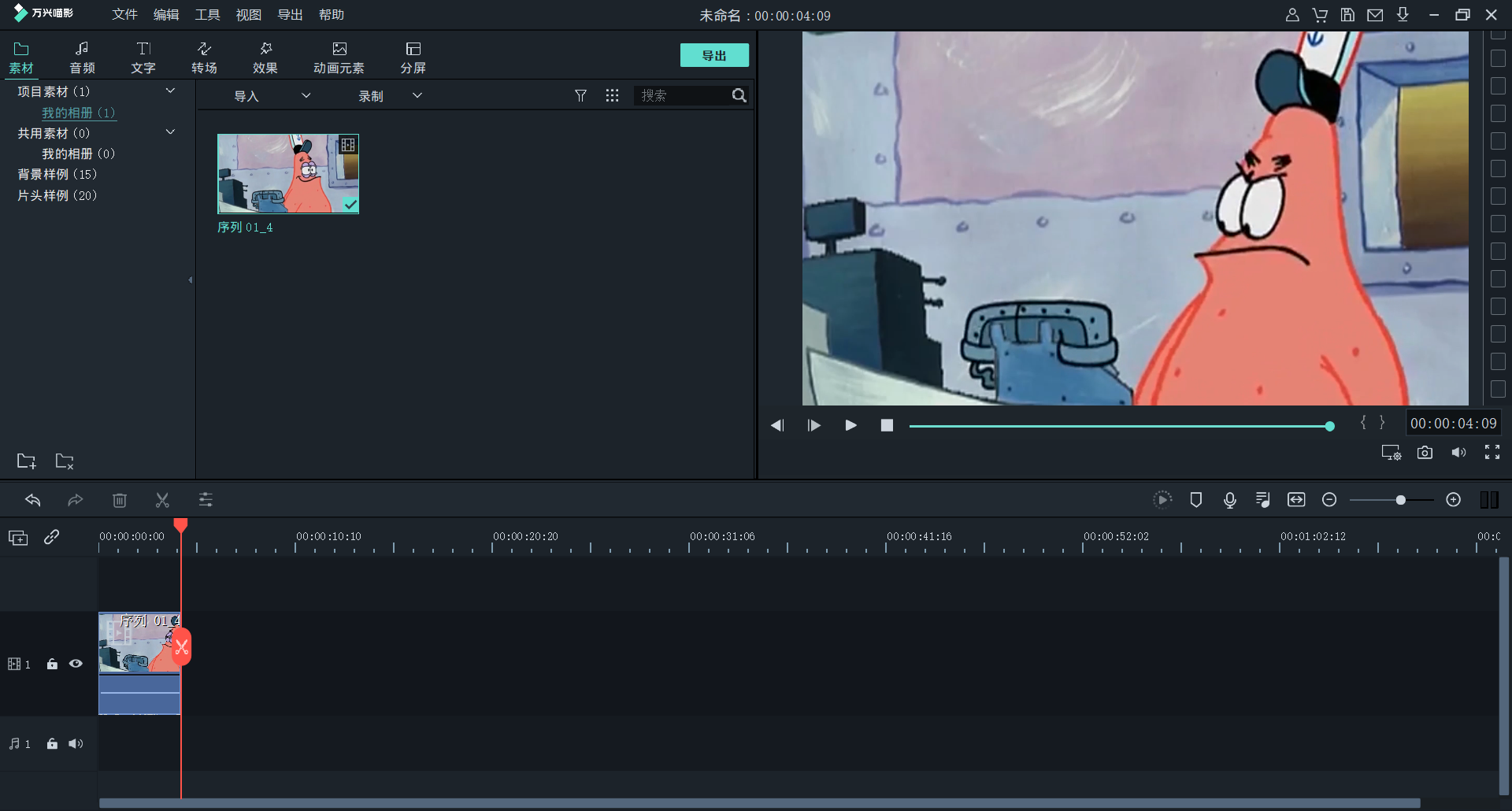The width and height of the screenshot is (1512, 811).
Task: Click the 导出 export button
Action: 714,55
